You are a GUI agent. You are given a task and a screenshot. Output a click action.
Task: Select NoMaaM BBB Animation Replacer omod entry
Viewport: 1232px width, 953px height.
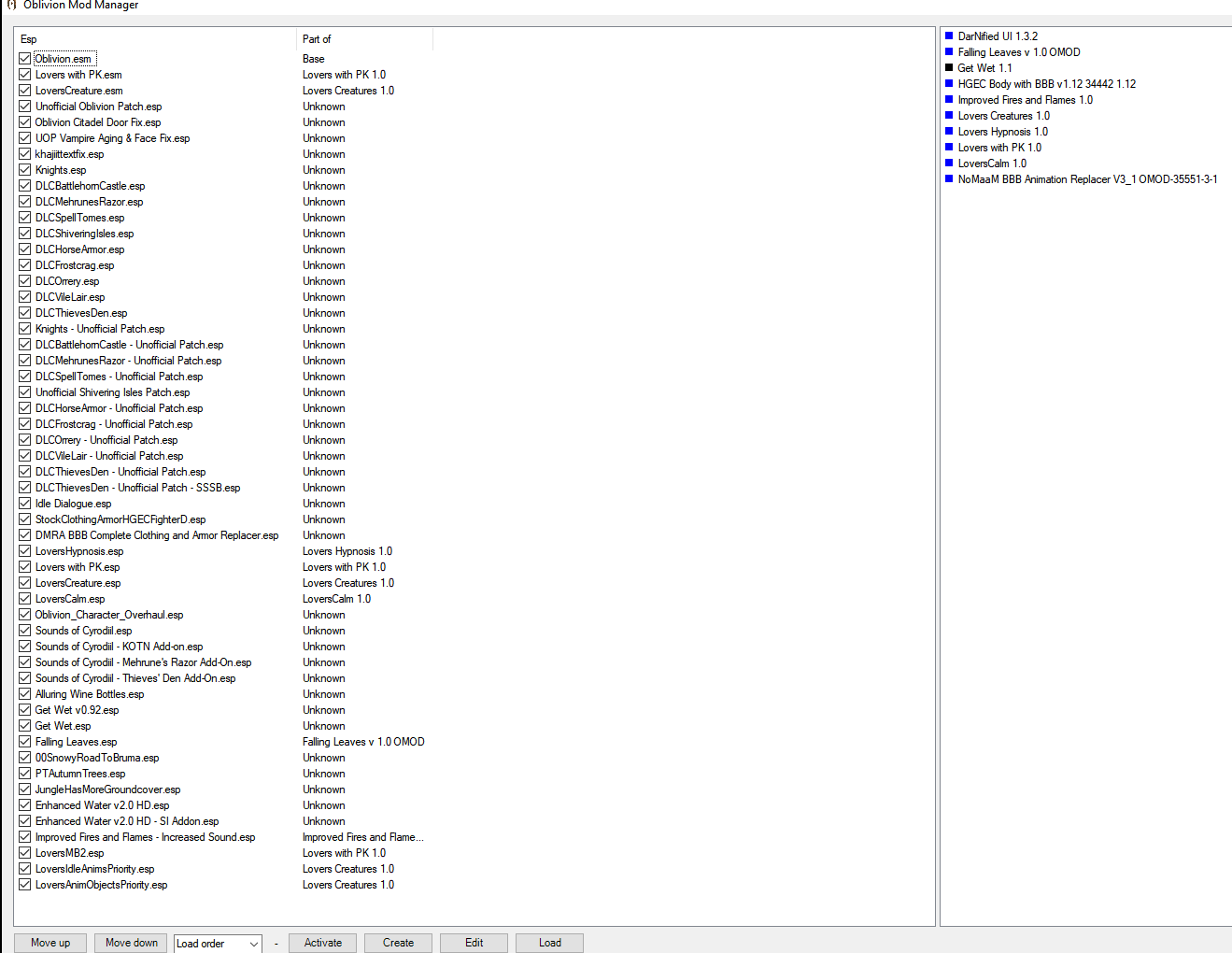coord(1087,179)
